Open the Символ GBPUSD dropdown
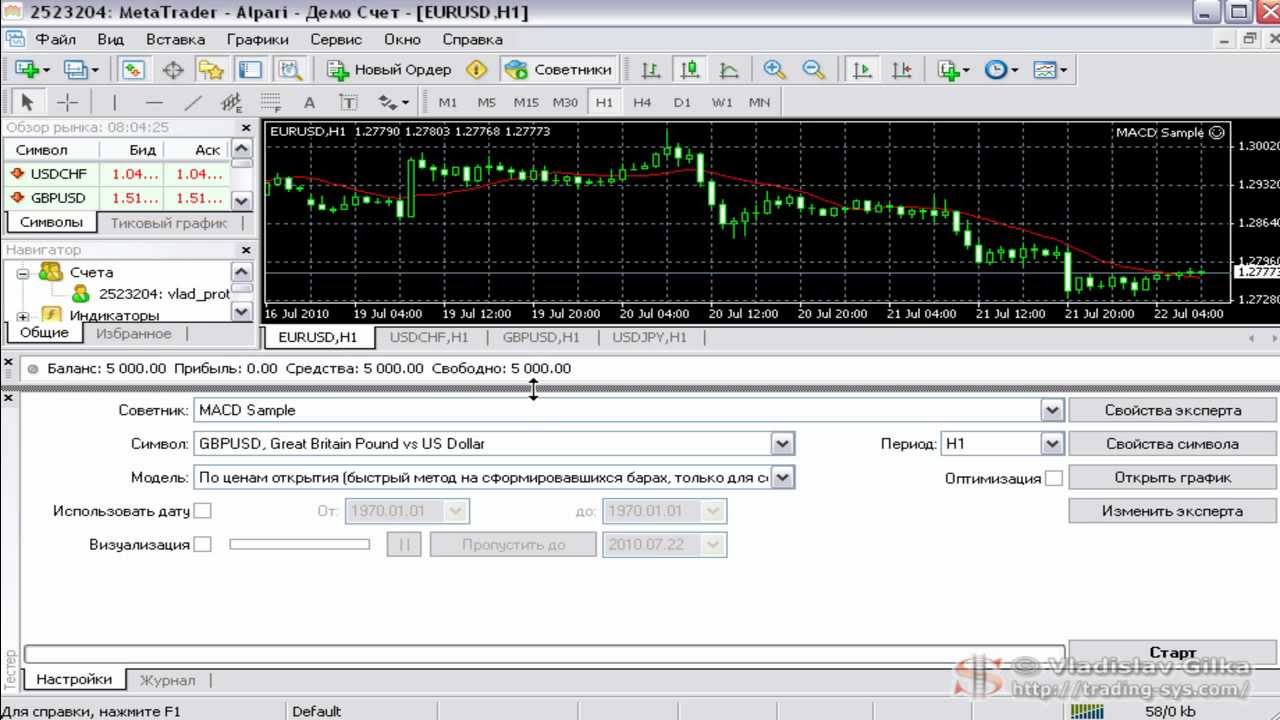Image resolution: width=1280 pixels, height=720 pixels. (x=783, y=444)
